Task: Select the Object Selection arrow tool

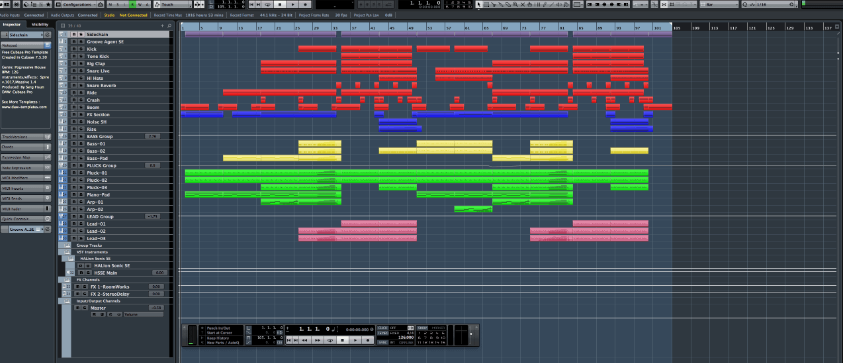Action: tap(478, 4)
